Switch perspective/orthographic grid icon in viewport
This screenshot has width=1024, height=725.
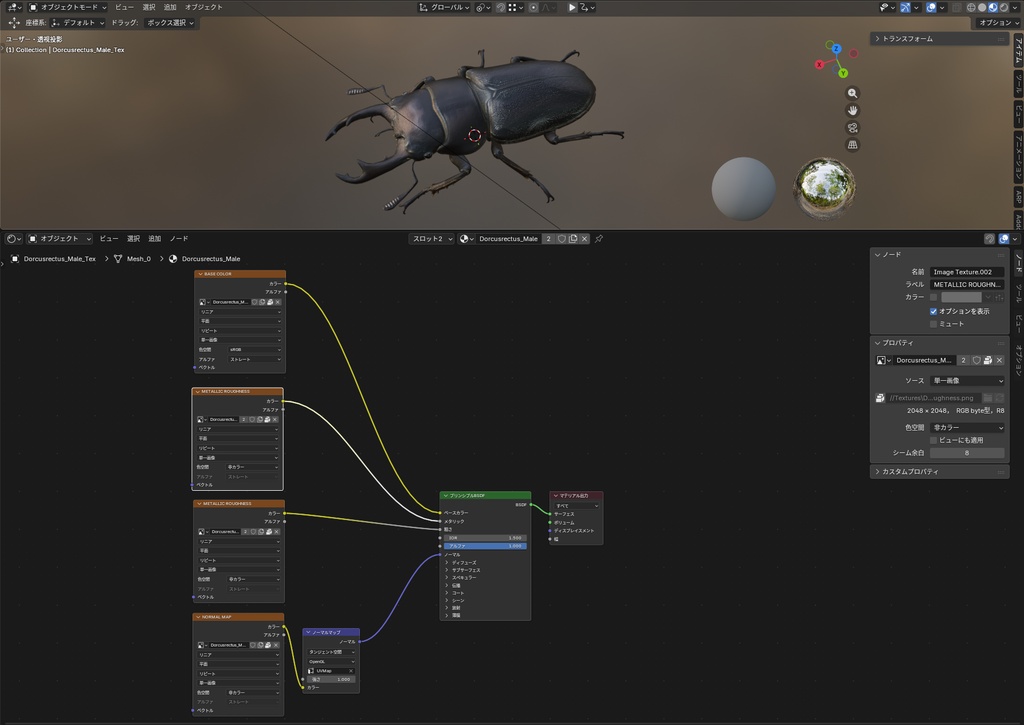coord(852,145)
